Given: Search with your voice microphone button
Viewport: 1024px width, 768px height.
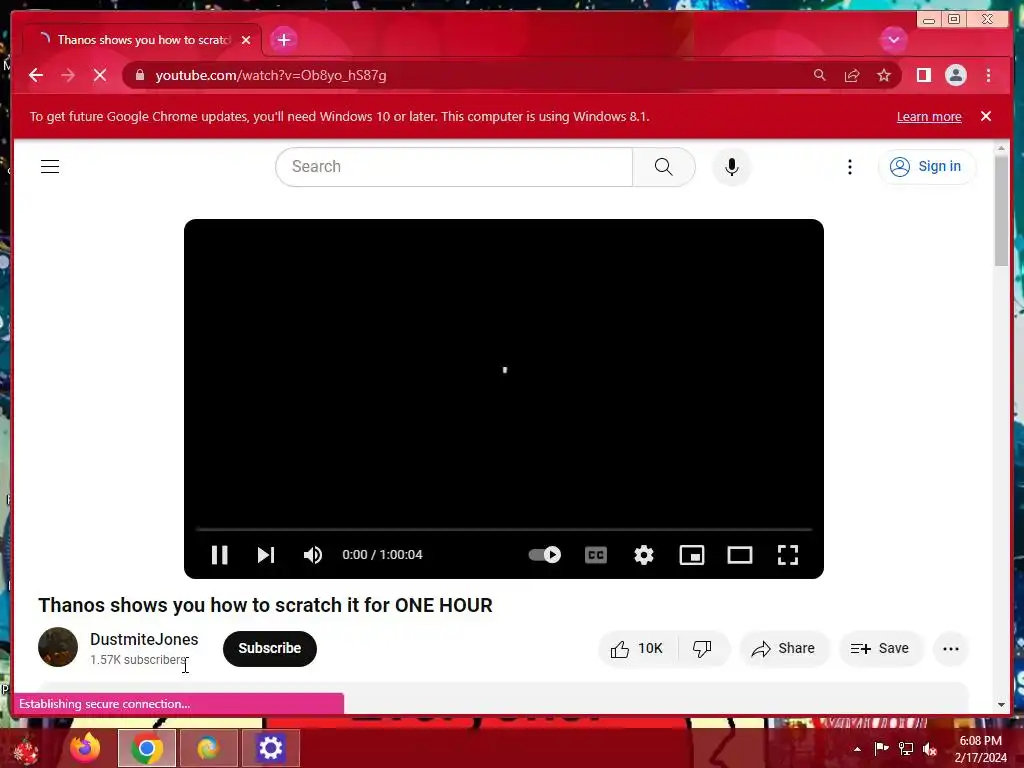Looking at the screenshot, I should click(732, 167).
